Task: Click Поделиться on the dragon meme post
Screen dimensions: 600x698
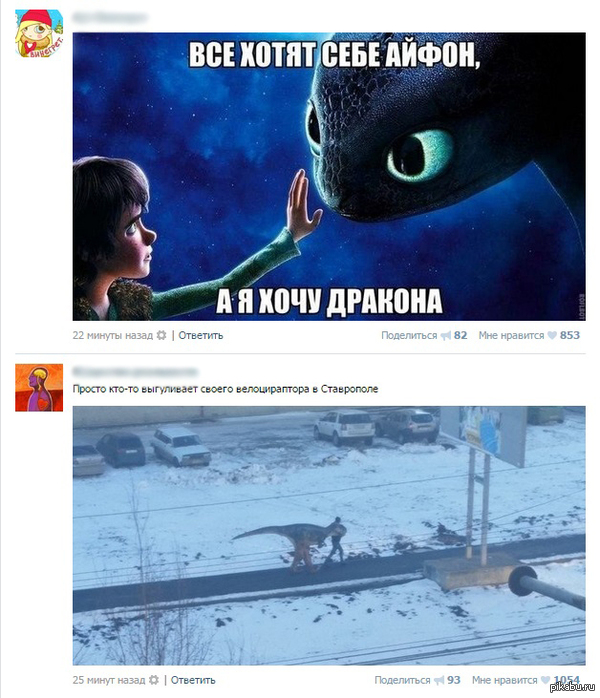Action: [x=409, y=335]
